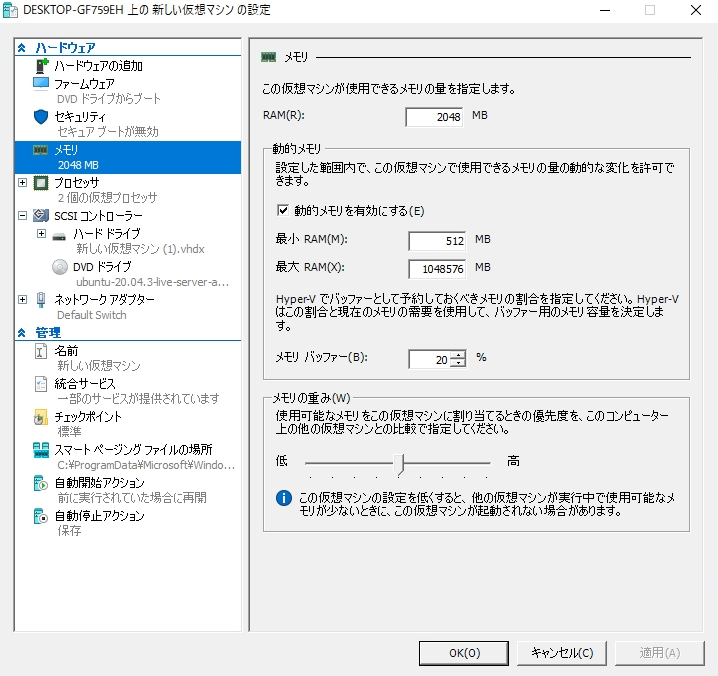Increase memory buffer with up spinner arrow
Viewport: 718px width, 676px height.
[x=458, y=355]
